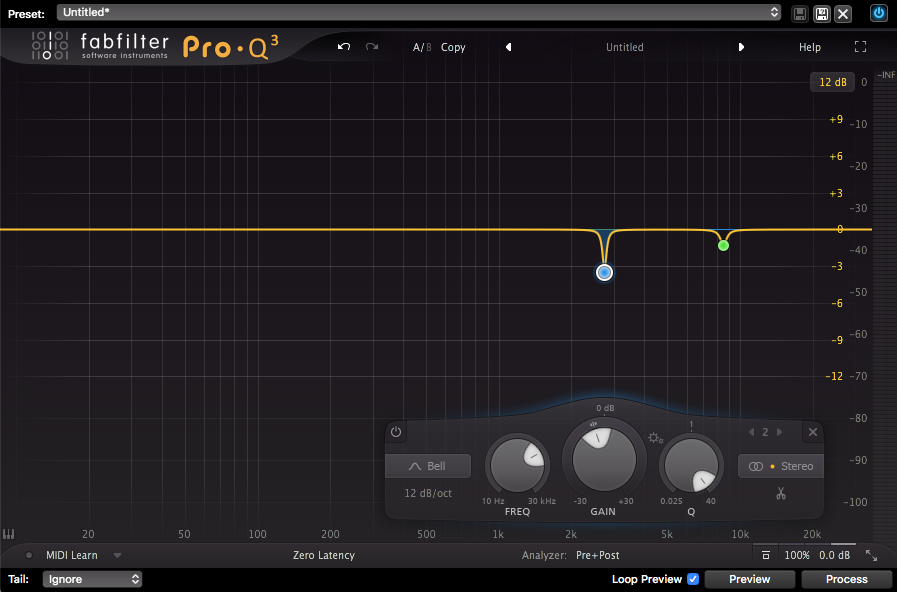Select previous band arrow
This screenshot has width=897, height=592.
[751, 432]
